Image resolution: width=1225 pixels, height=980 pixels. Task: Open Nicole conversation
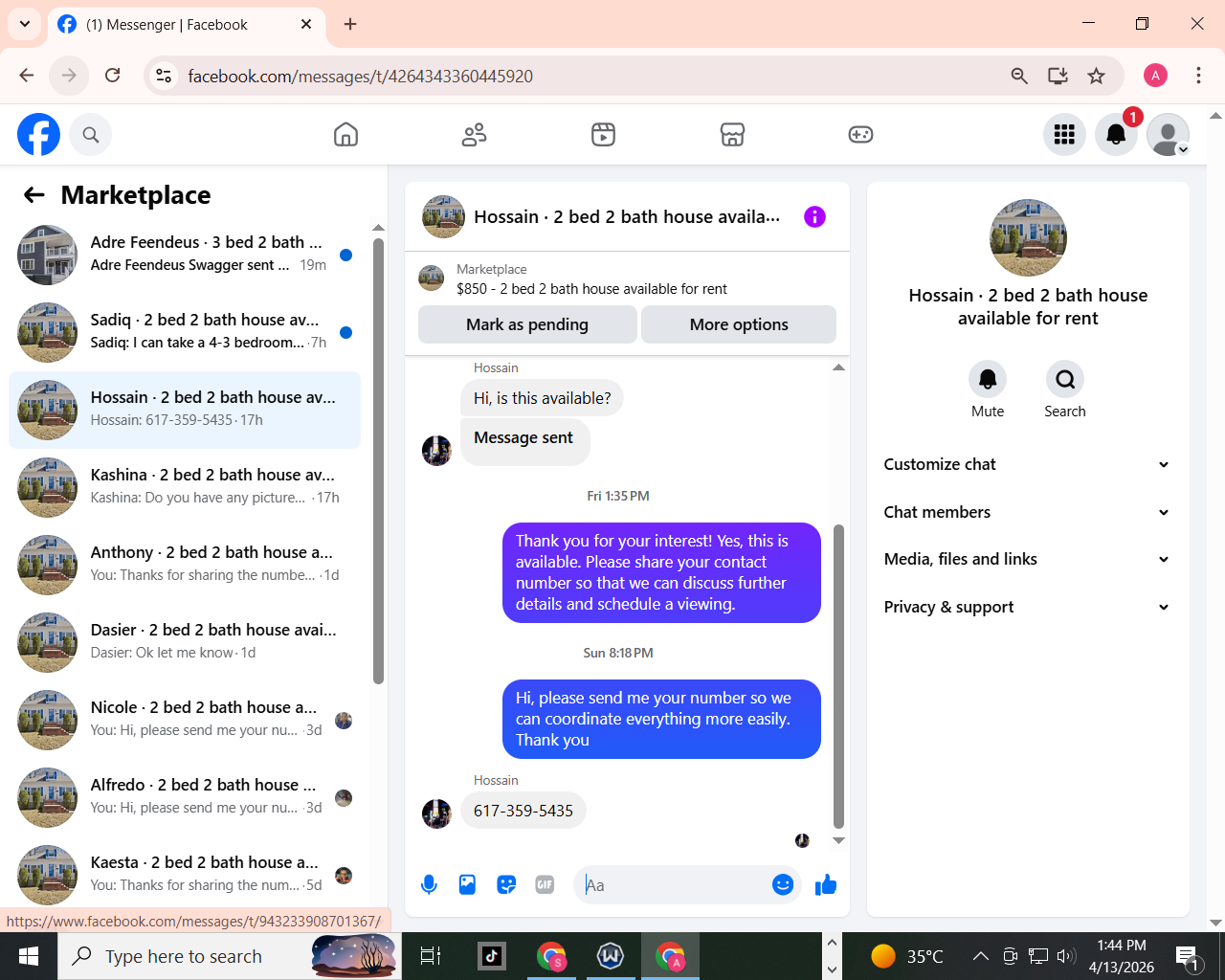(185, 720)
